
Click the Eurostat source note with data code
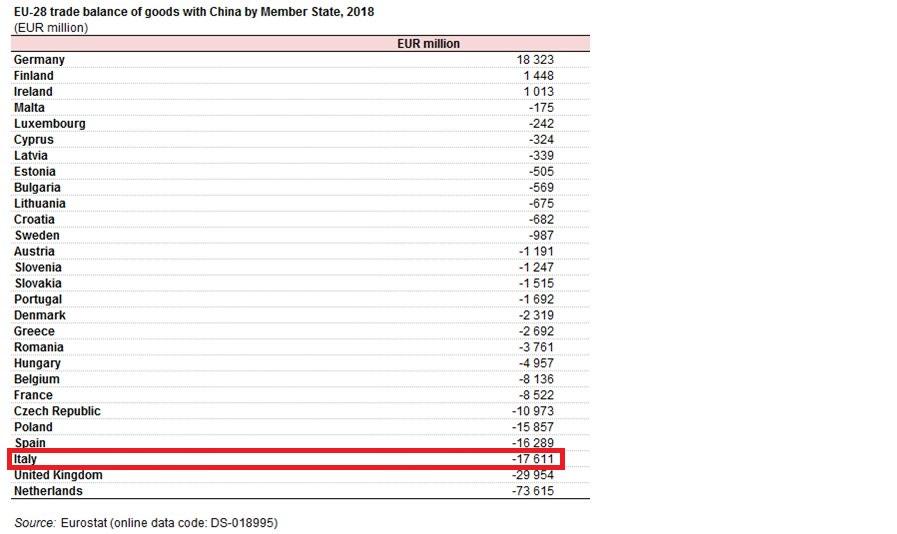[x=146, y=524]
